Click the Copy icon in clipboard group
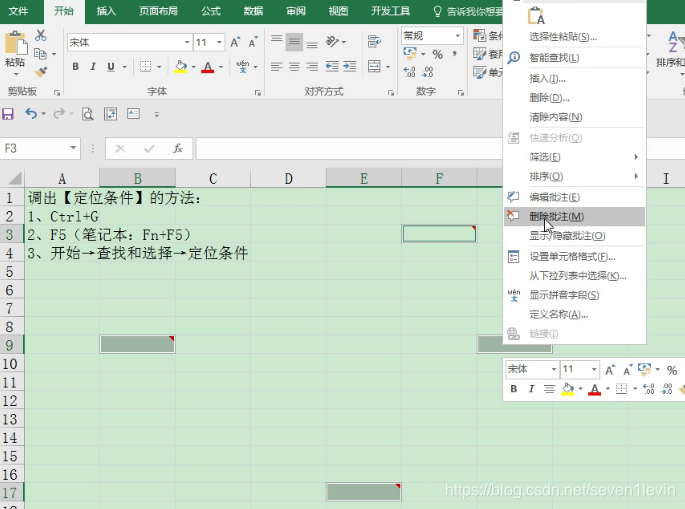Viewport: 685px width, 509px height. pyautogui.click(x=40, y=54)
